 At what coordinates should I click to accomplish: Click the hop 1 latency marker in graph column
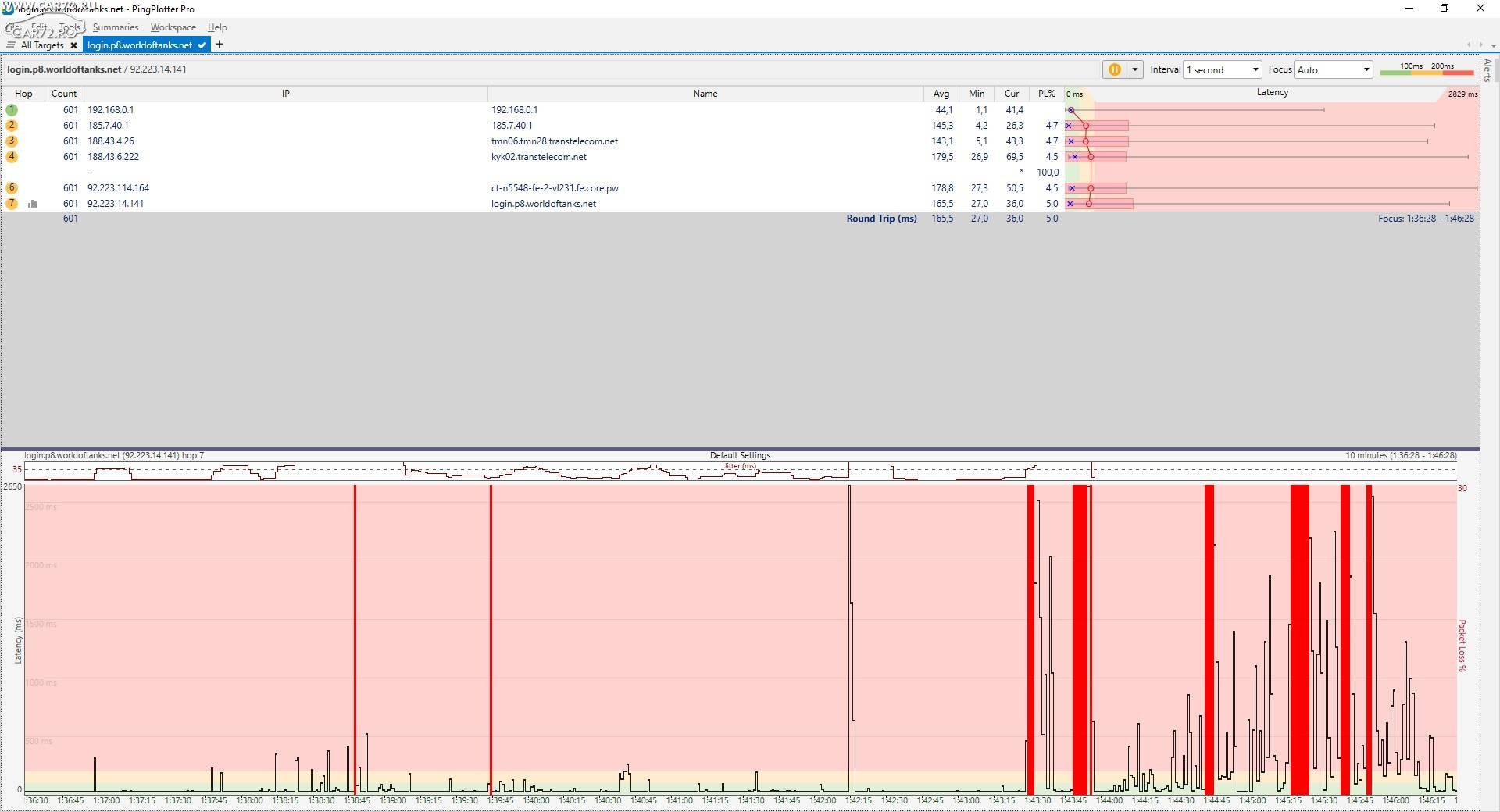click(x=1071, y=110)
